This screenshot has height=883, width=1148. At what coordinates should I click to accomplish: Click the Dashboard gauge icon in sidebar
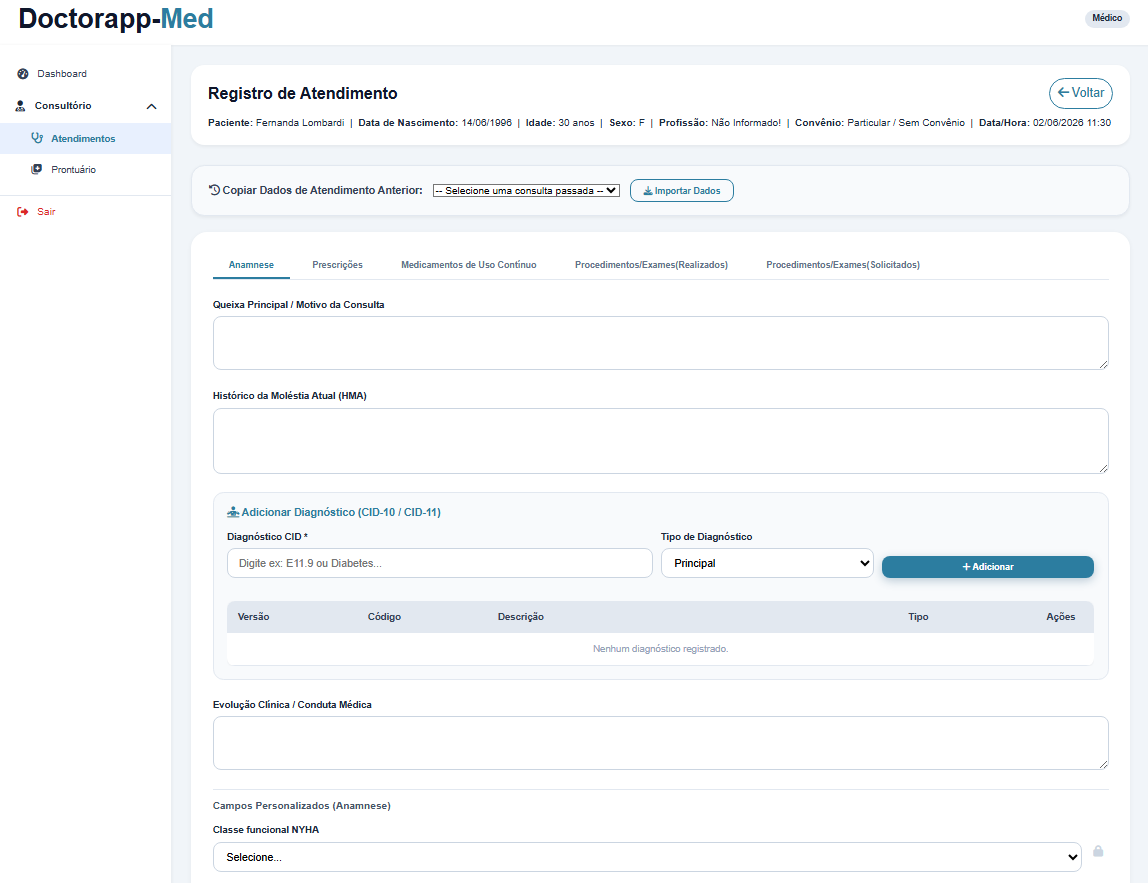point(23,74)
